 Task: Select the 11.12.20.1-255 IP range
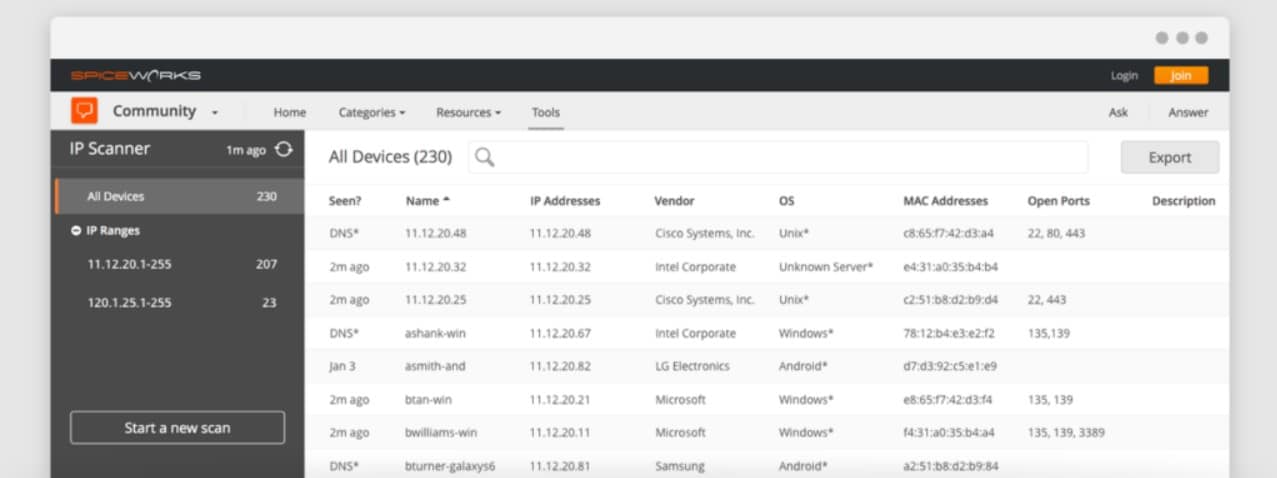180,265
